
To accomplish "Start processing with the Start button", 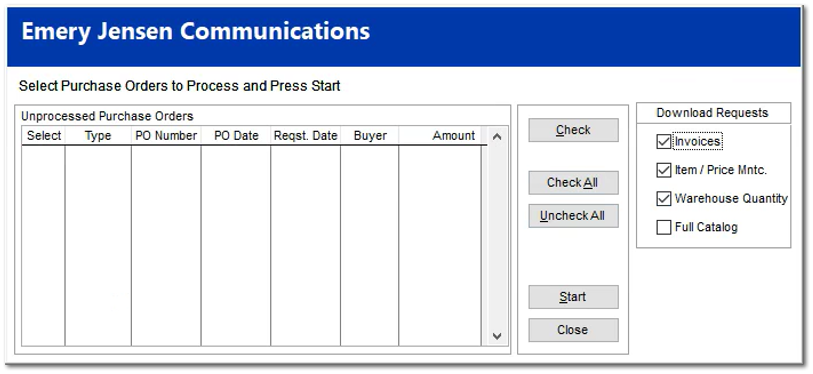I will 573,297.
